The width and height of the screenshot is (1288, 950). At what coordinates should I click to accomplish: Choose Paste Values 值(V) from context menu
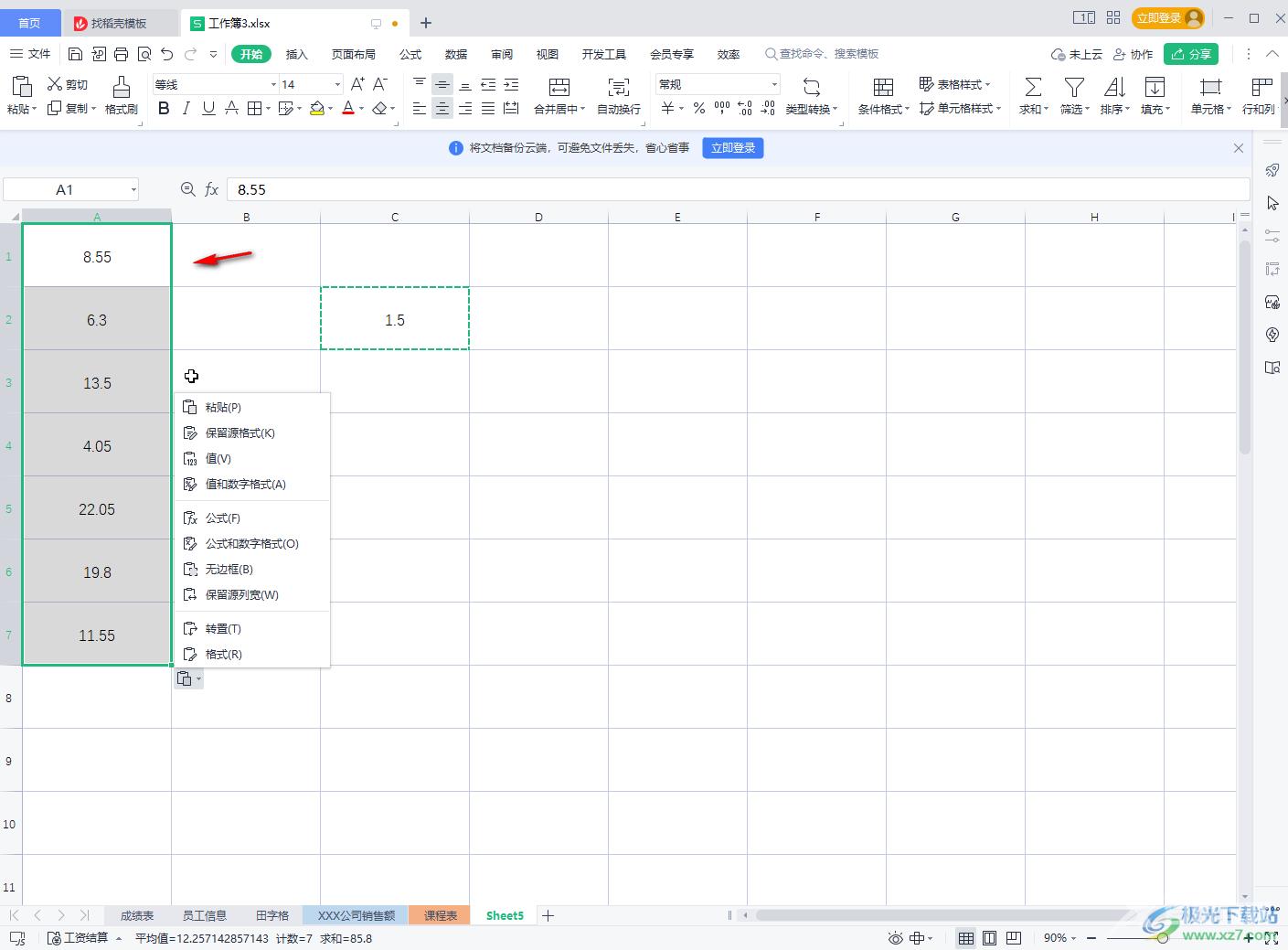[252, 458]
